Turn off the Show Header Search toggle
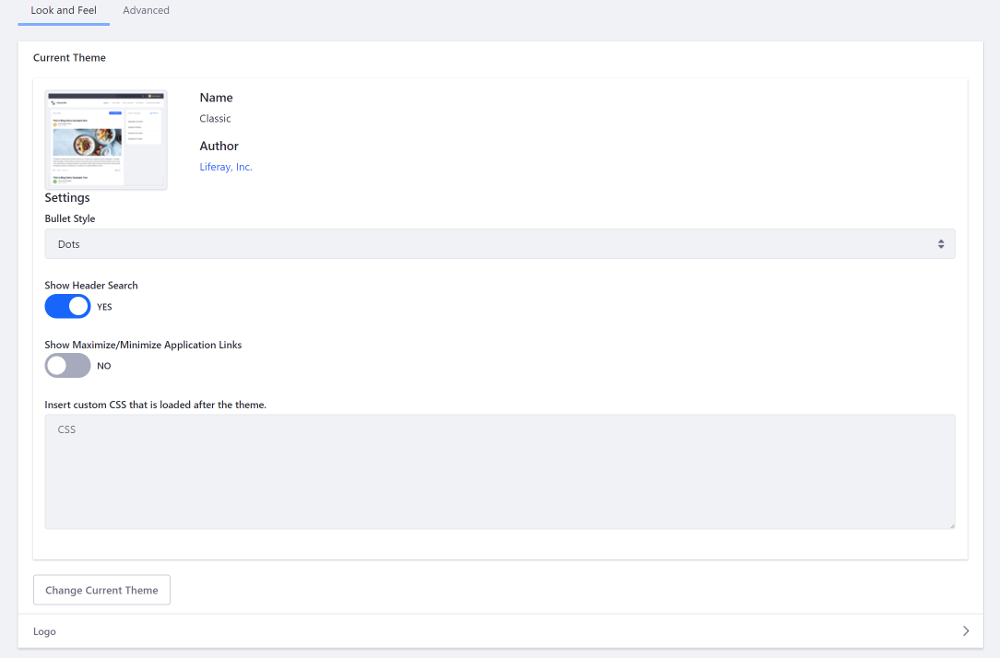The height and width of the screenshot is (658, 1000). tap(68, 307)
